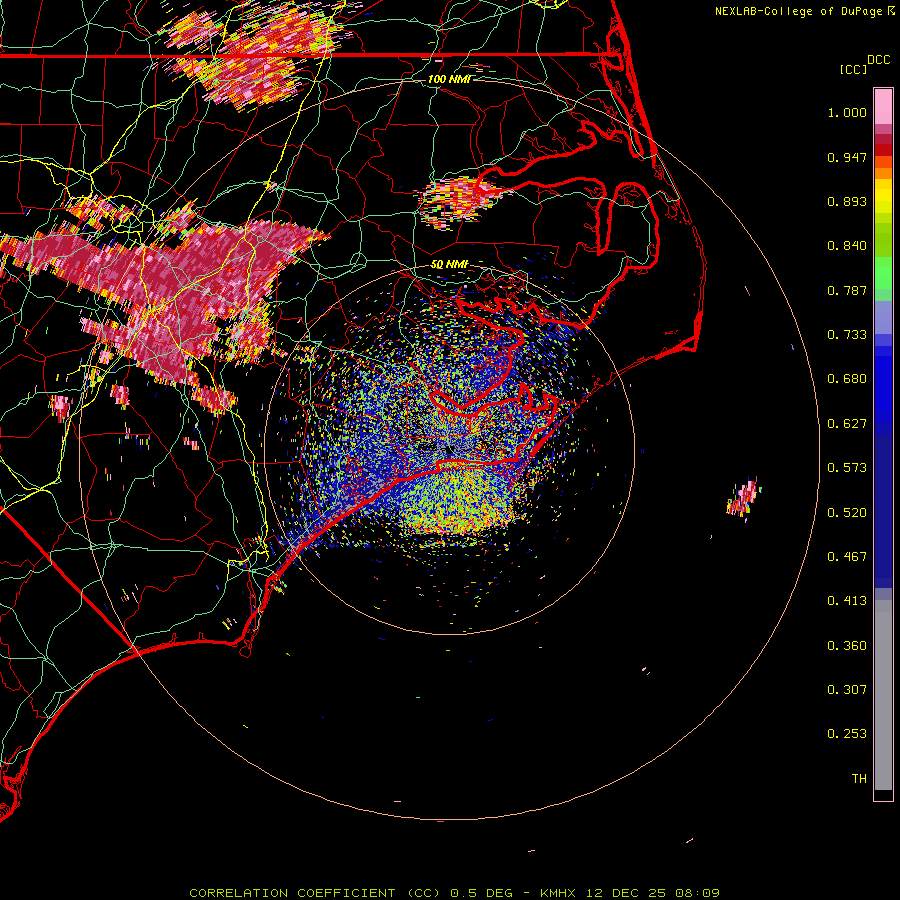Click the 50 NMI range ring label
900x900 pixels.
449,264
